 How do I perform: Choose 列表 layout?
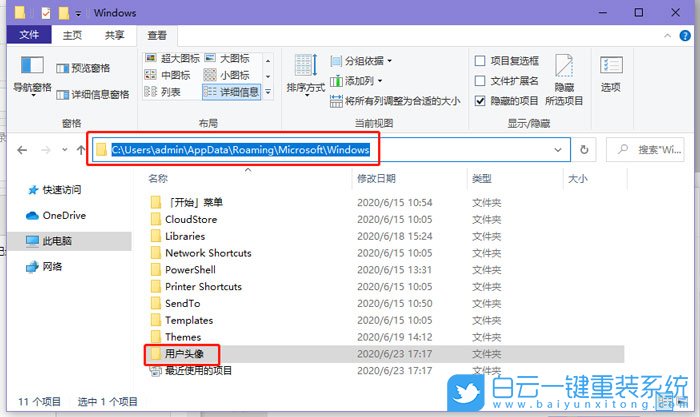(x=162, y=92)
